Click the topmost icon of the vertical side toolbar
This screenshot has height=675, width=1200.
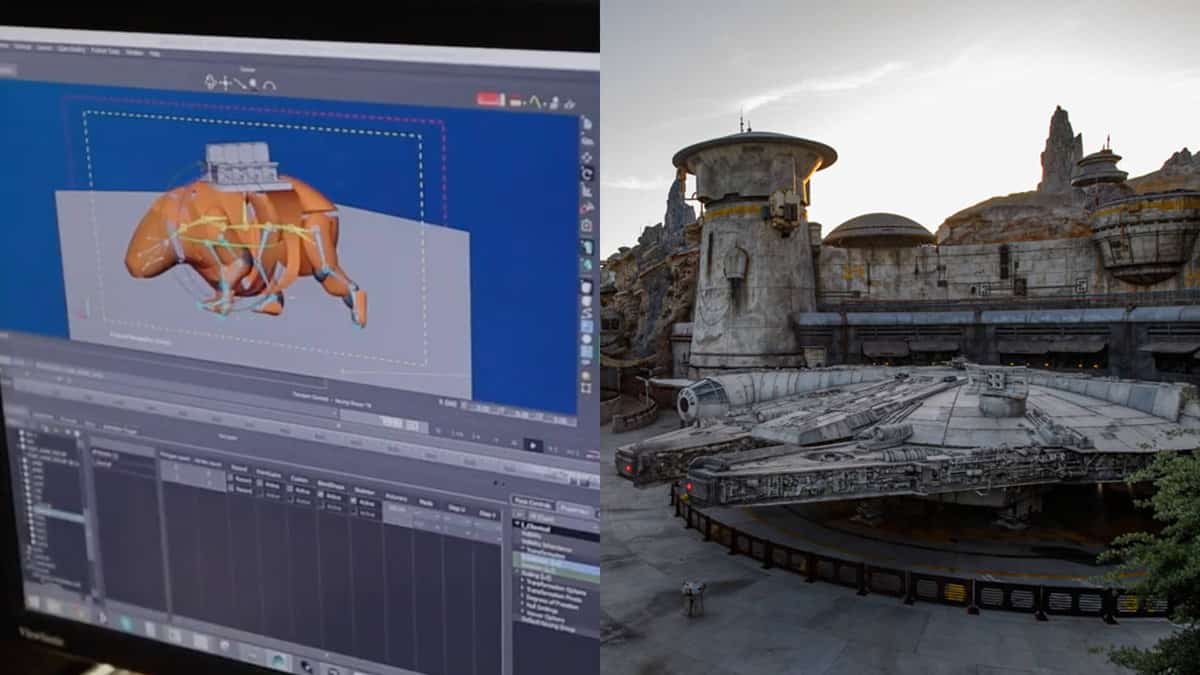click(587, 122)
